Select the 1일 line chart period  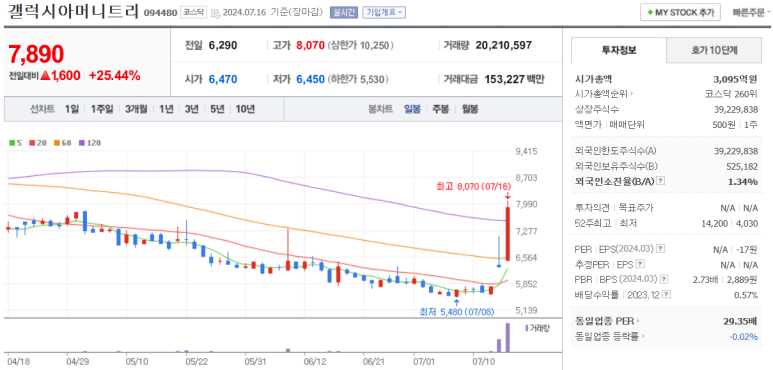[71, 109]
